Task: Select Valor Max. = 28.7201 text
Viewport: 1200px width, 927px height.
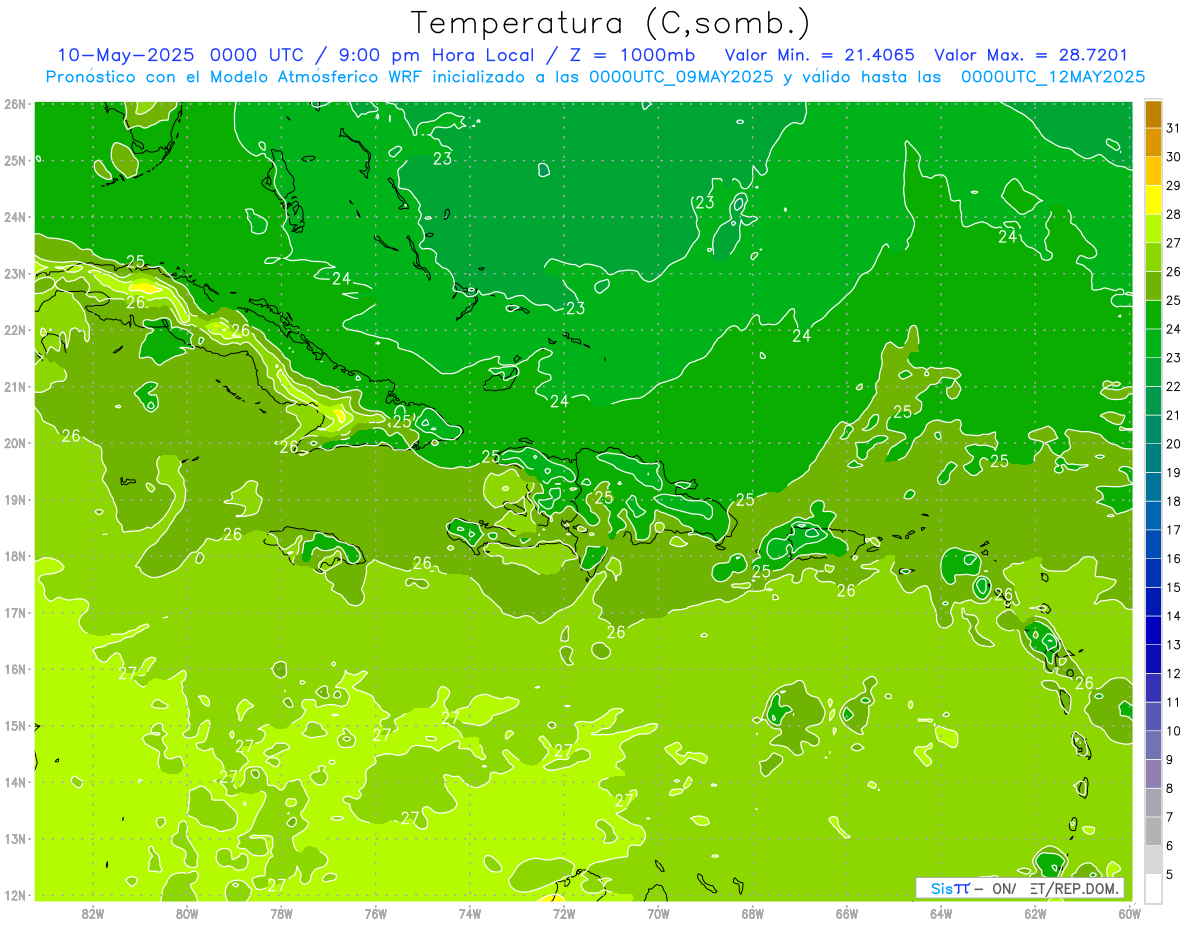Action: tap(1030, 55)
